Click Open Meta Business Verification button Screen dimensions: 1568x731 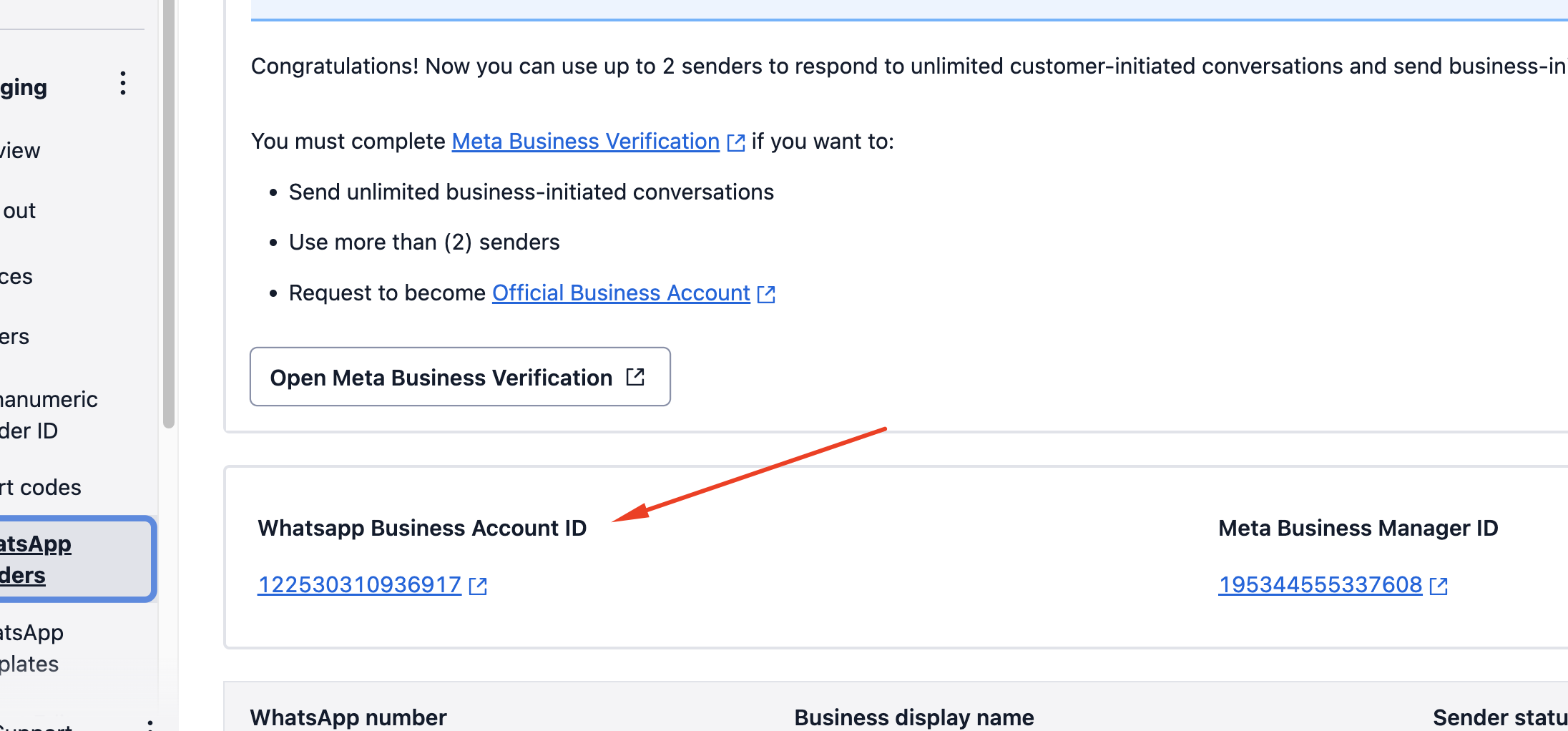coord(460,377)
